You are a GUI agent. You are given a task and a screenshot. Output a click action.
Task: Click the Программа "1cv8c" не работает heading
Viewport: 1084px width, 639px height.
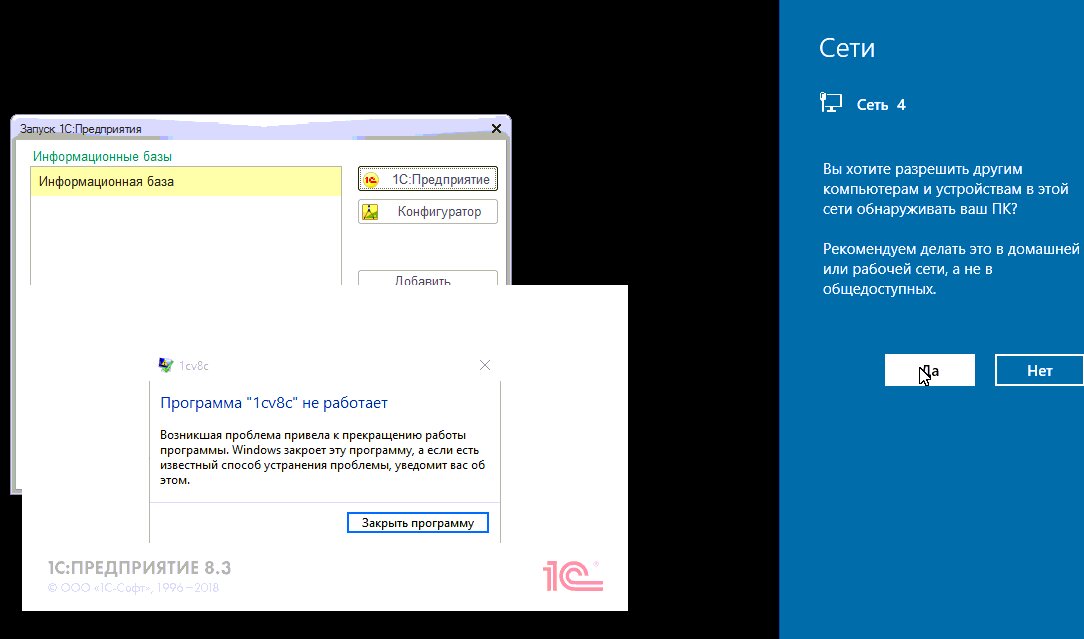point(274,402)
